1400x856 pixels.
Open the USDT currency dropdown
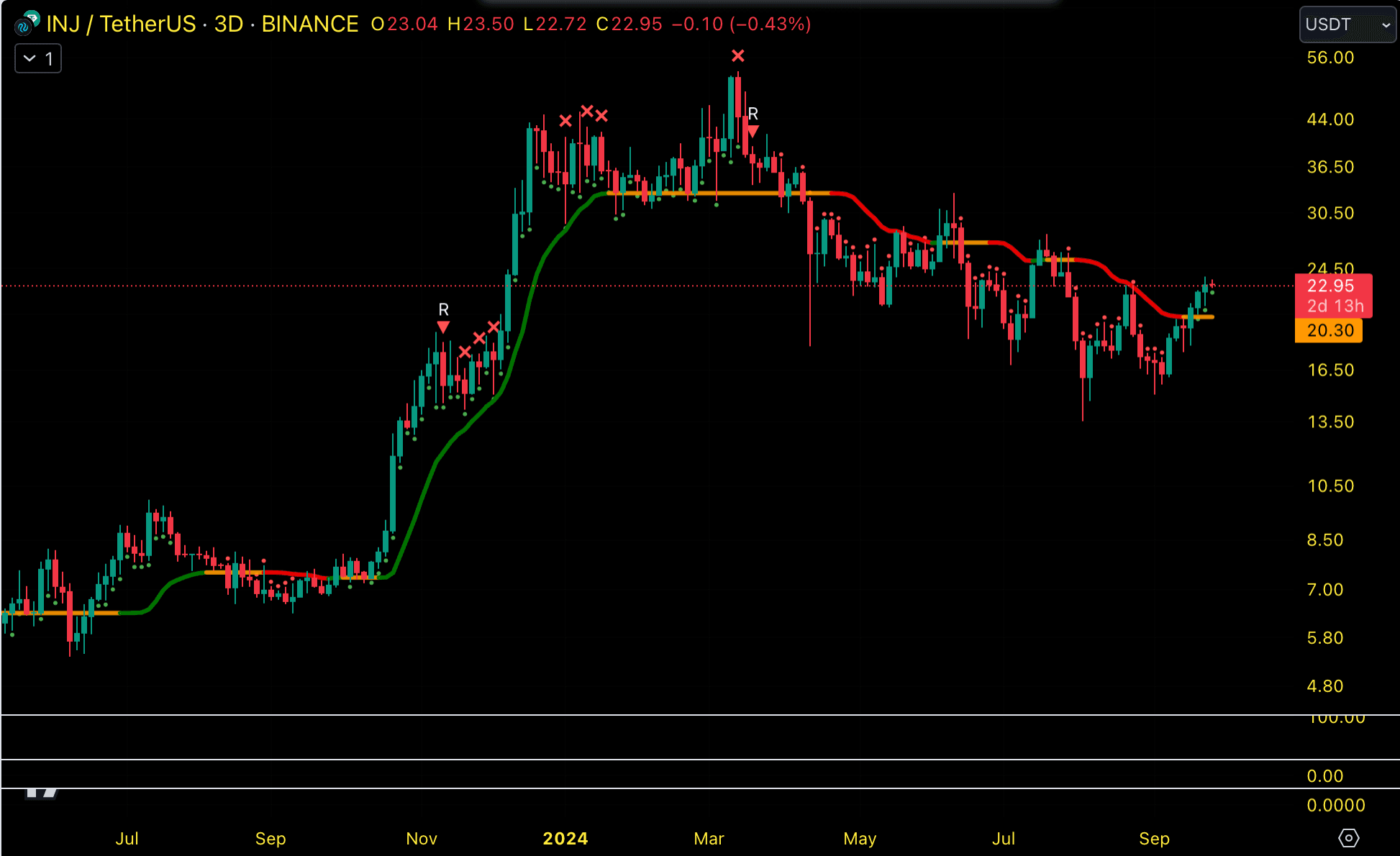[1347, 24]
